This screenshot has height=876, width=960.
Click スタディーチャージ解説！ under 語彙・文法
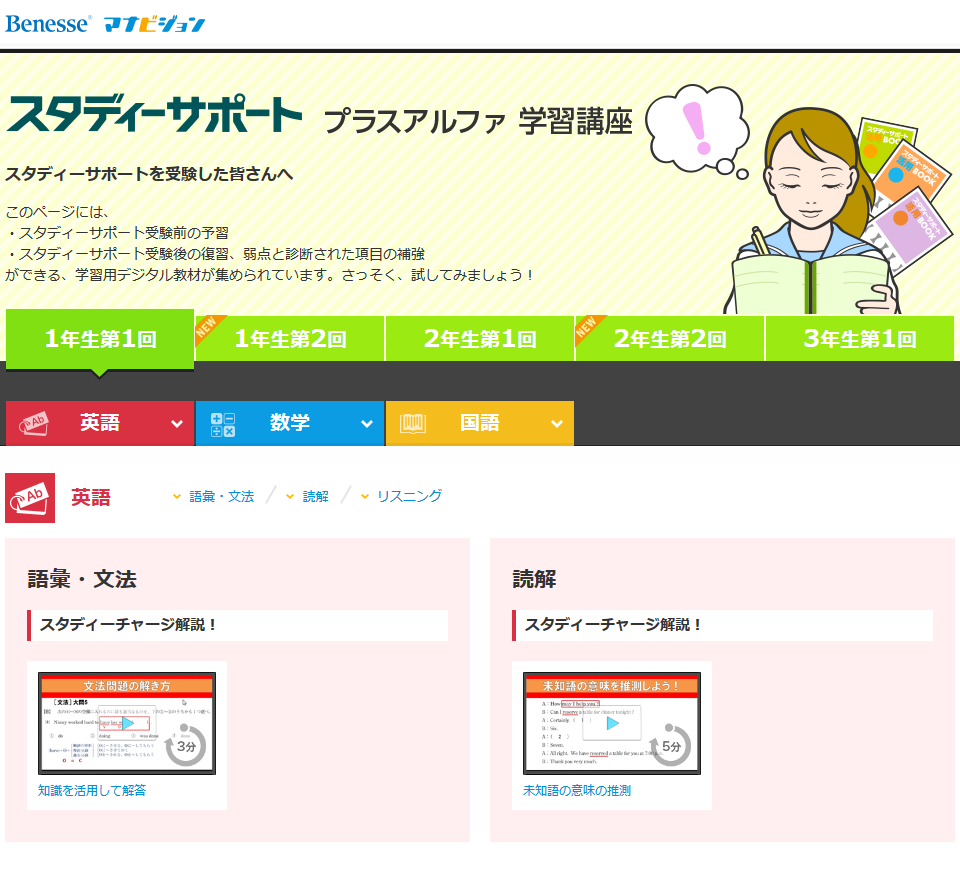tap(238, 625)
